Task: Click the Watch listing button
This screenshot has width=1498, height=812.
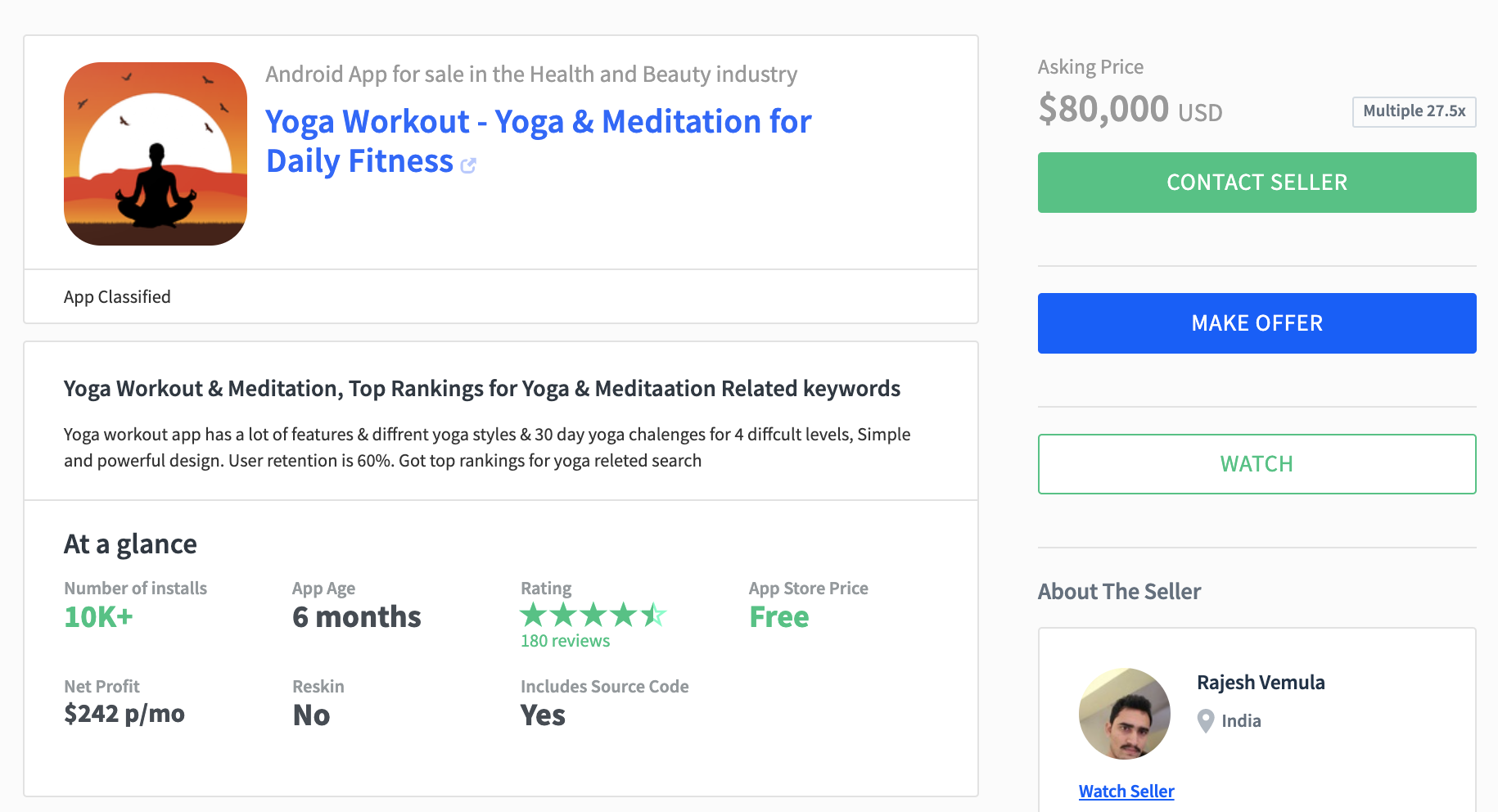Action: pyautogui.click(x=1257, y=464)
